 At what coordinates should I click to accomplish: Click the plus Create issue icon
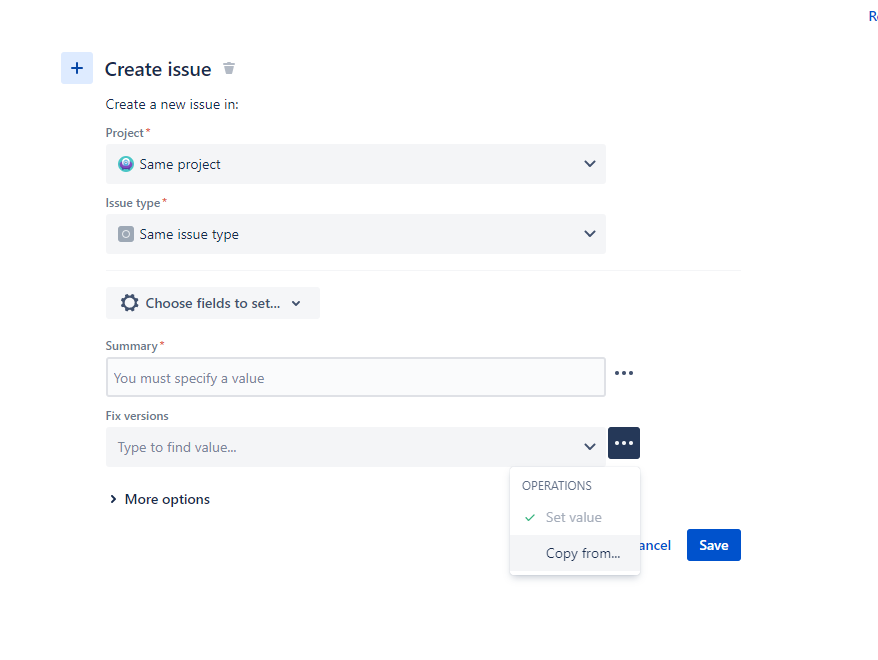click(77, 68)
